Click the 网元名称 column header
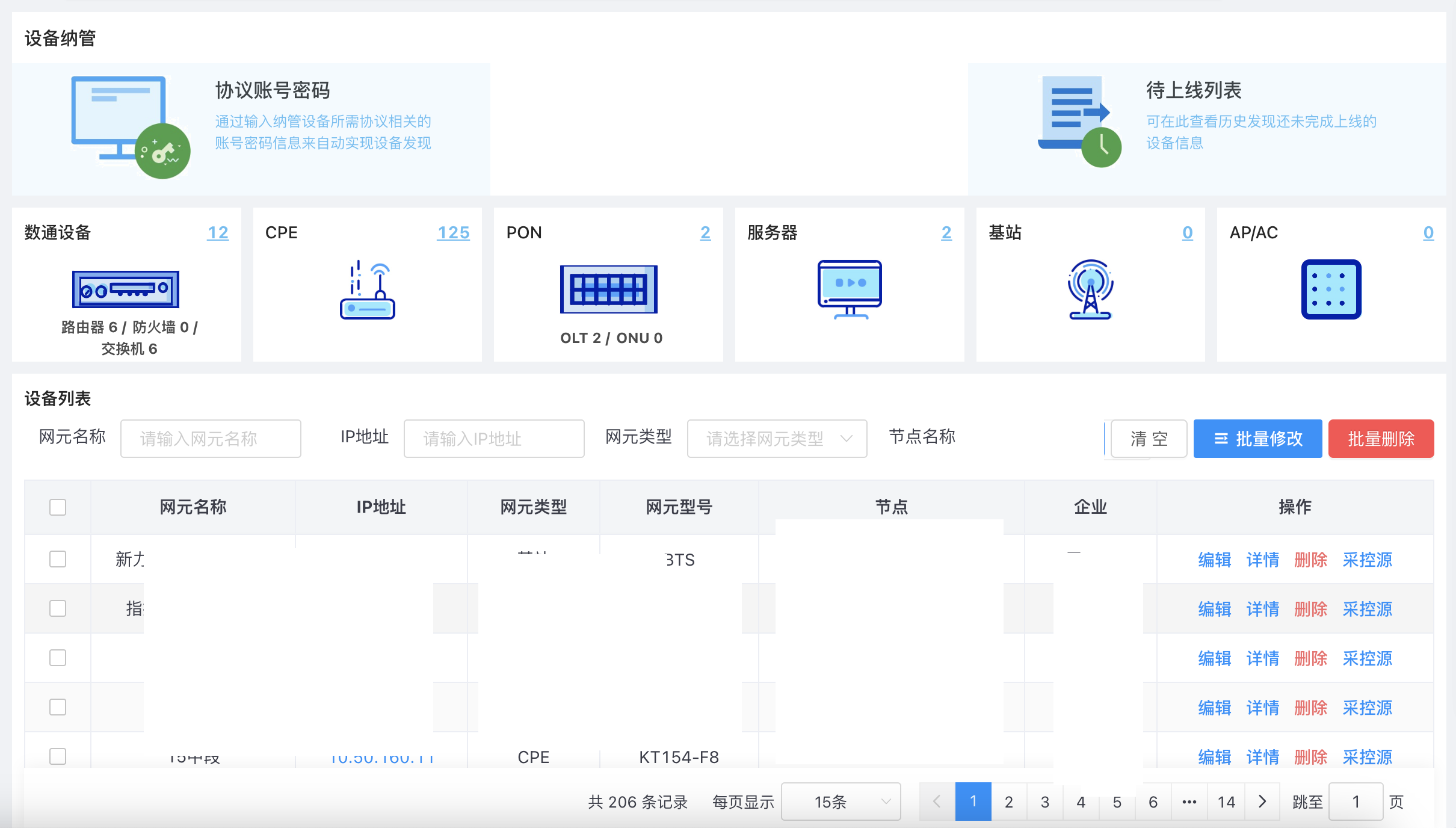The image size is (1456, 828). 193,507
